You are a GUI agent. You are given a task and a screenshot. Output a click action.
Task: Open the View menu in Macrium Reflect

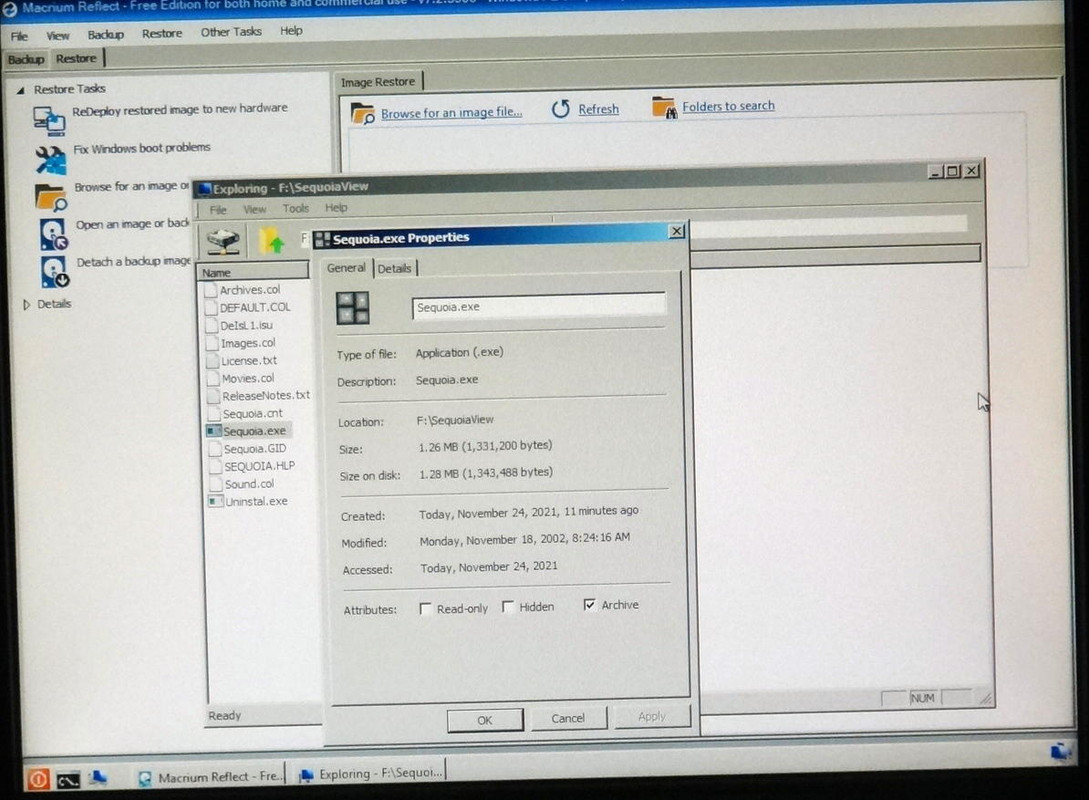(58, 35)
